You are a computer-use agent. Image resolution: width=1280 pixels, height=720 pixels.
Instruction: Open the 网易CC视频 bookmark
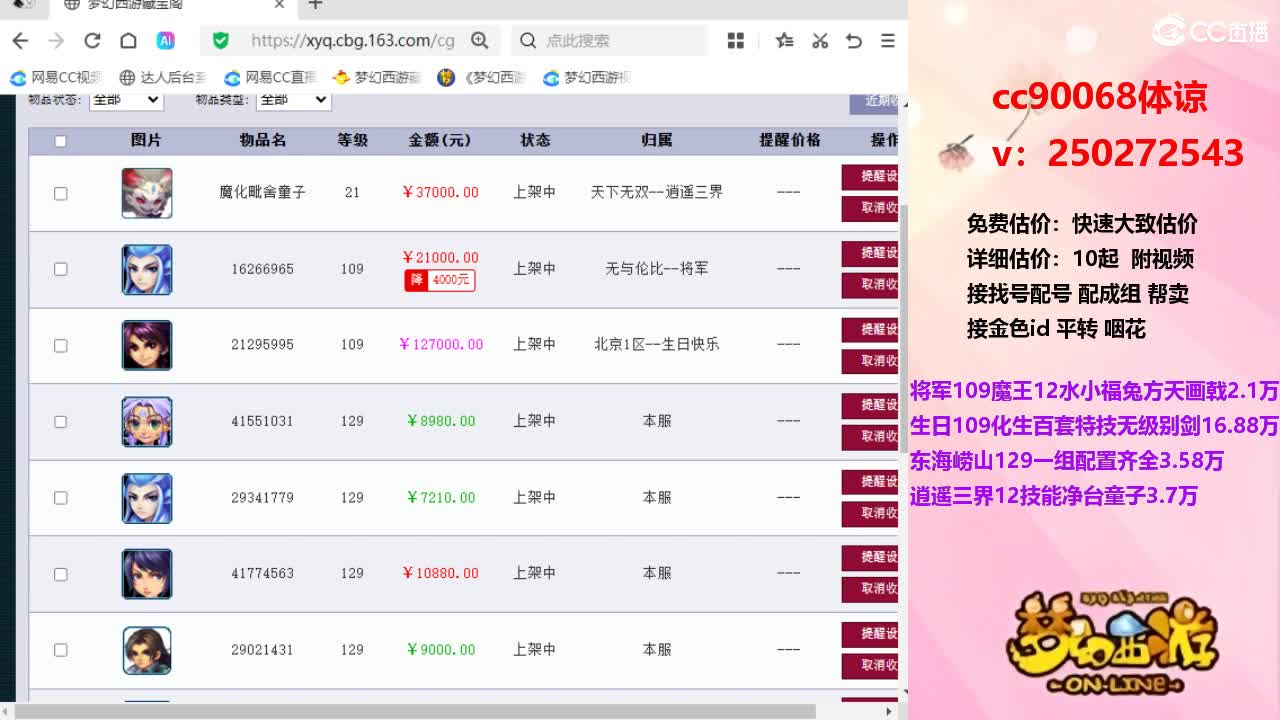point(56,78)
